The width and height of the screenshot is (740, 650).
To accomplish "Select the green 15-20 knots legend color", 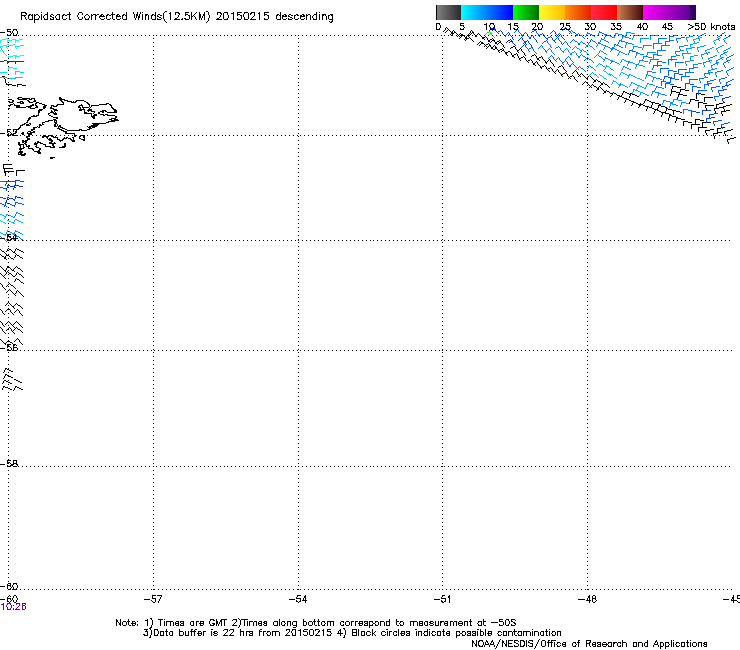I will [x=526, y=12].
